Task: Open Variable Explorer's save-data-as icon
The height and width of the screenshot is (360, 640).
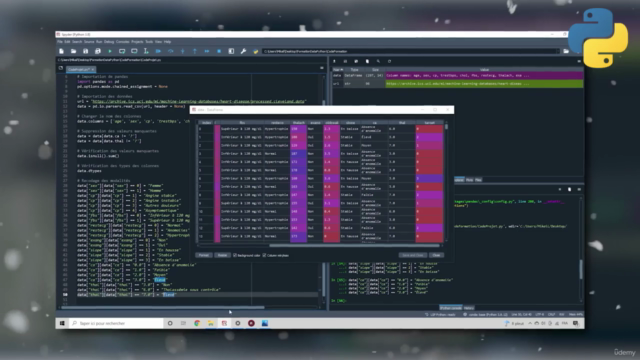Action: tap(356, 61)
